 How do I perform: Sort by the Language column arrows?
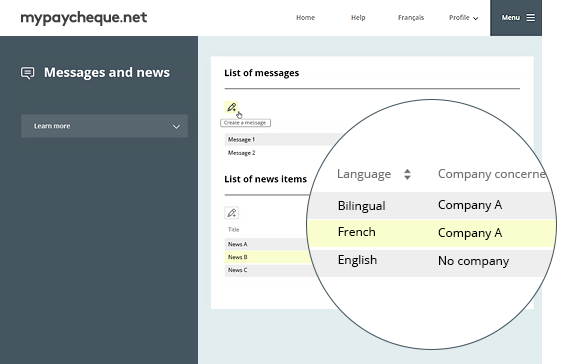pos(407,174)
